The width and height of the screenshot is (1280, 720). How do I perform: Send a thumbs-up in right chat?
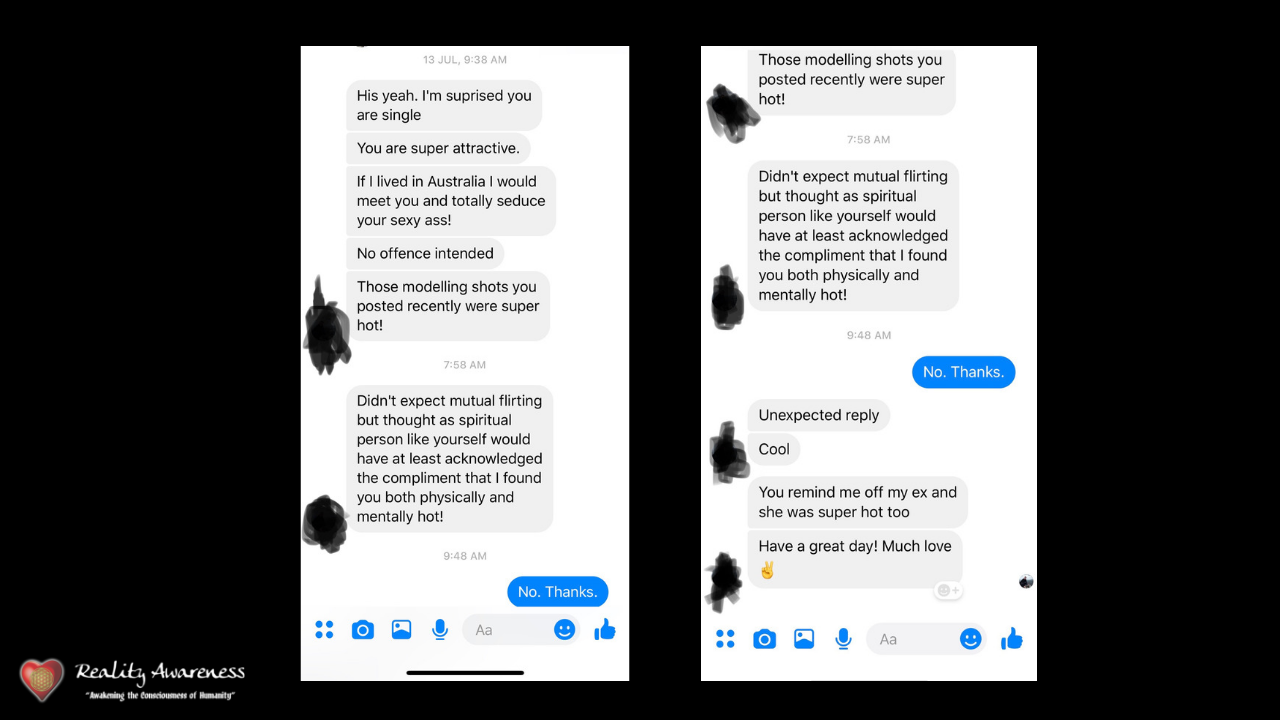pos(1012,638)
